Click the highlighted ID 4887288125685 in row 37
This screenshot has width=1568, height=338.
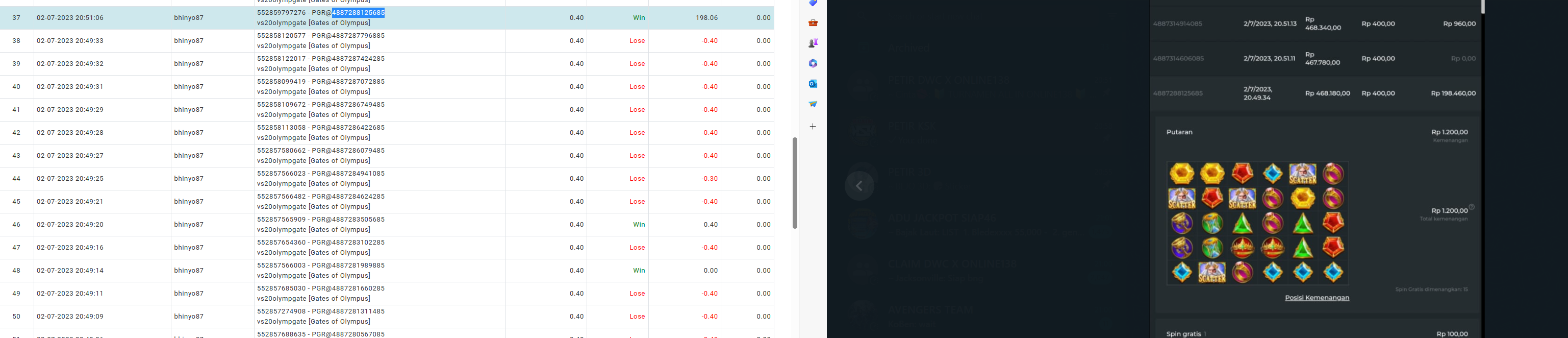tap(358, 13)
